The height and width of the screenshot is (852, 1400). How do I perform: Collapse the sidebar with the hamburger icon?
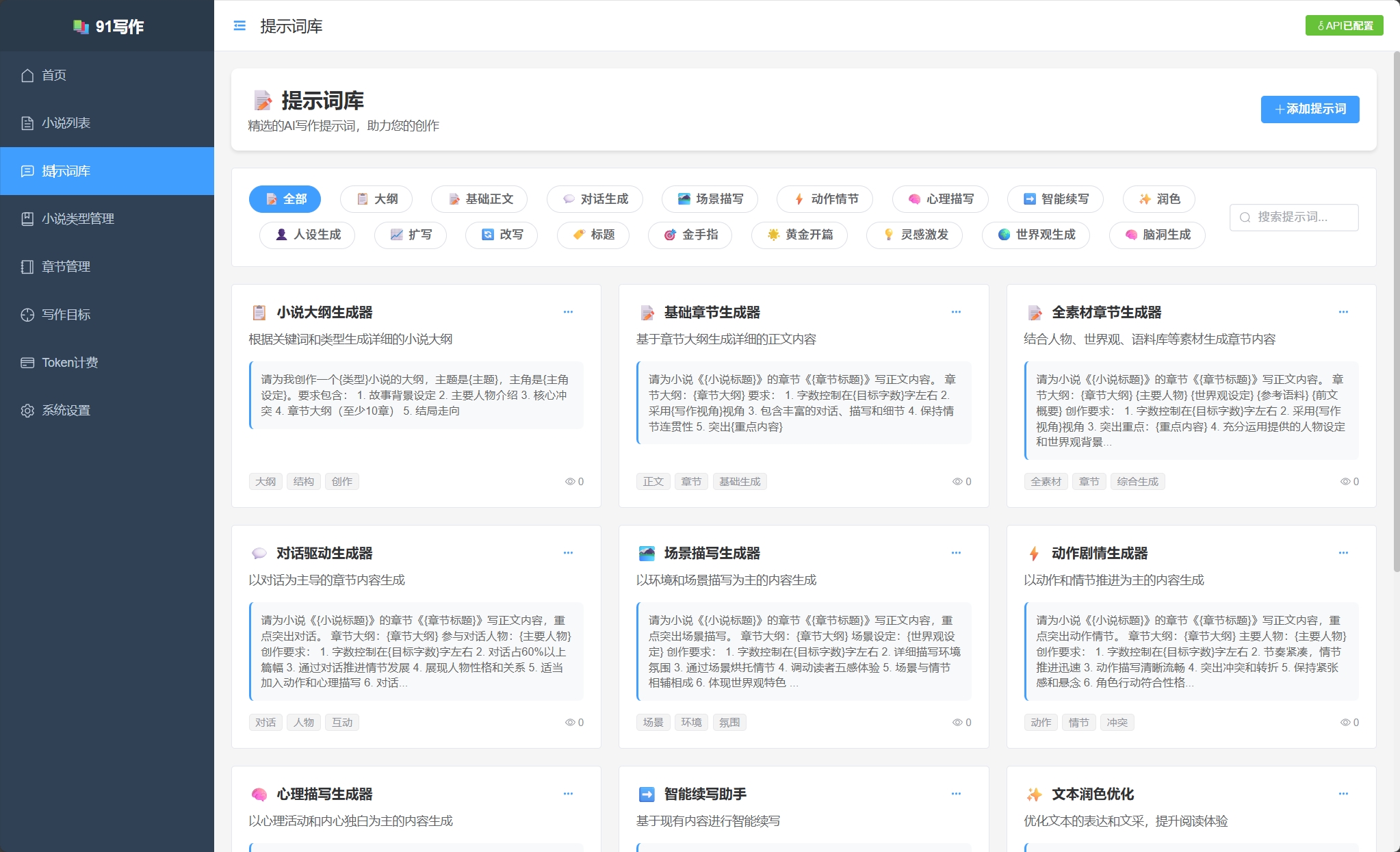[239, 25]
